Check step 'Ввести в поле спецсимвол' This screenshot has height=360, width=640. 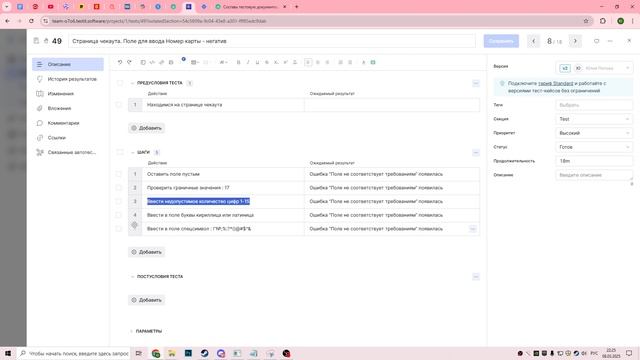(119, 229)
